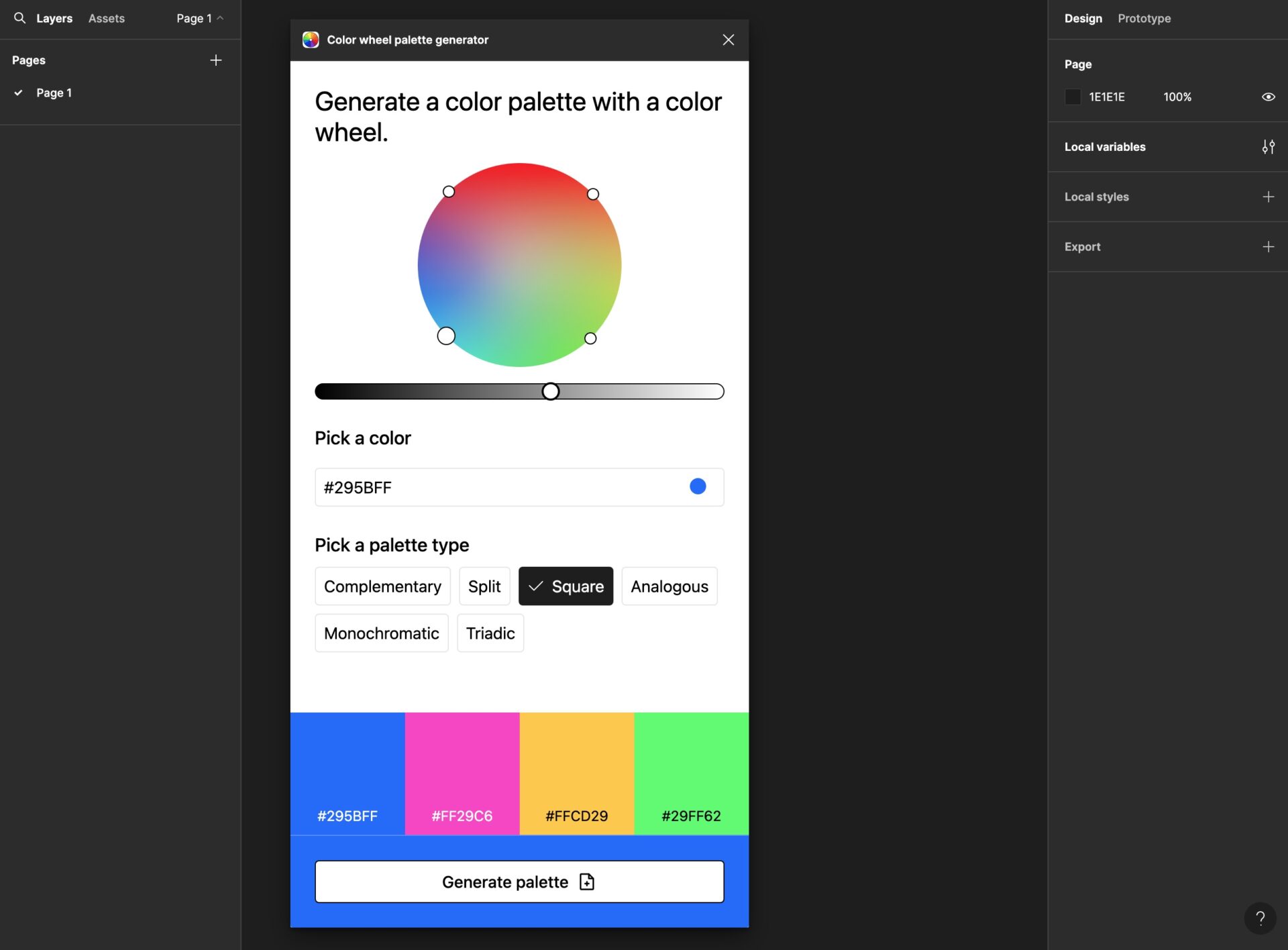Select the Analogous palette type

point(669,586)
